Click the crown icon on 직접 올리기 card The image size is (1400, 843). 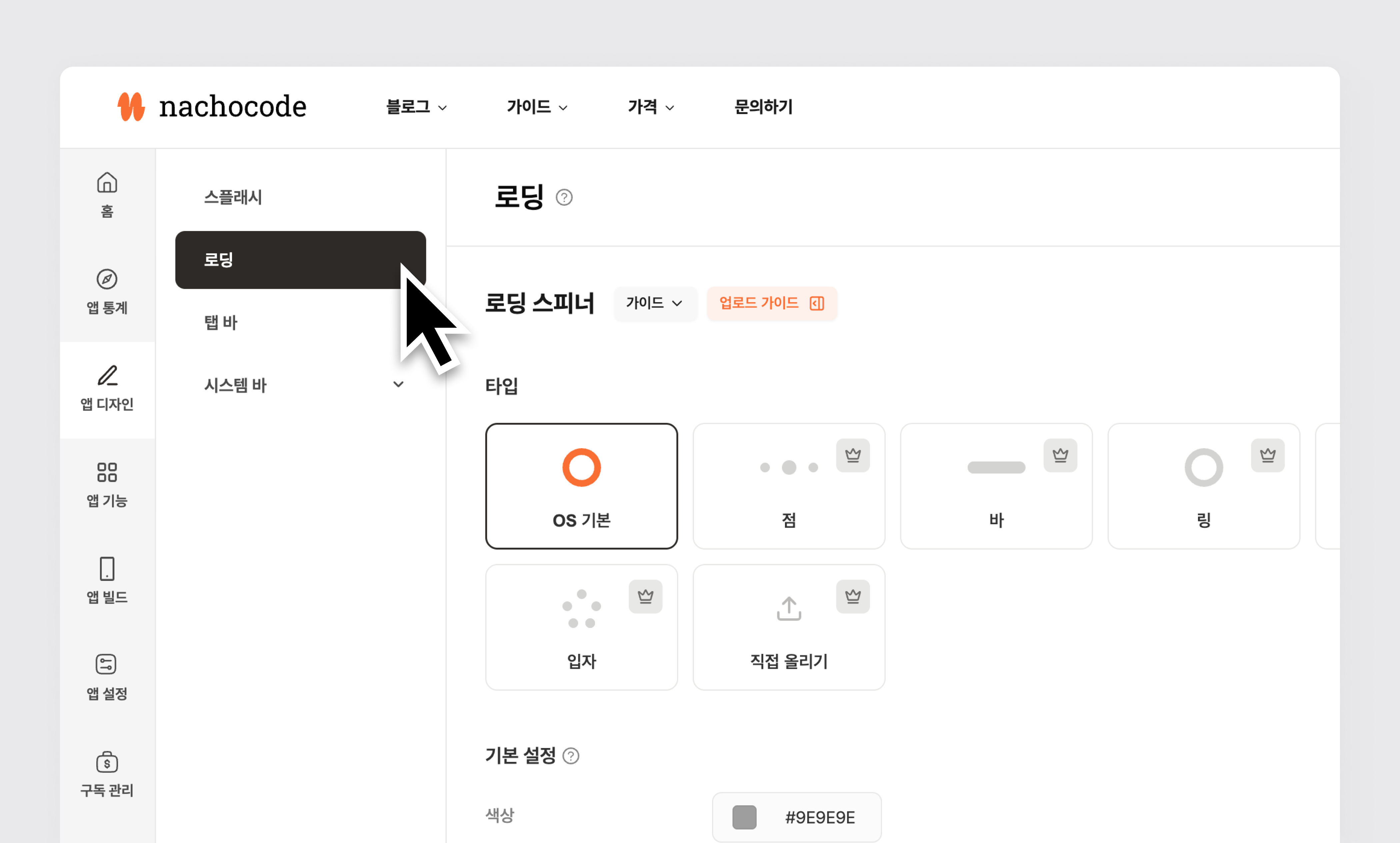click(x=853, y=597)
